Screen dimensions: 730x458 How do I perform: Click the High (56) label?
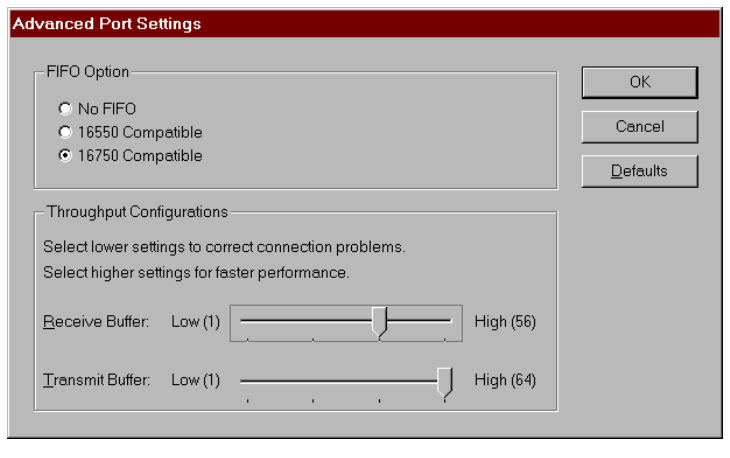505,322
